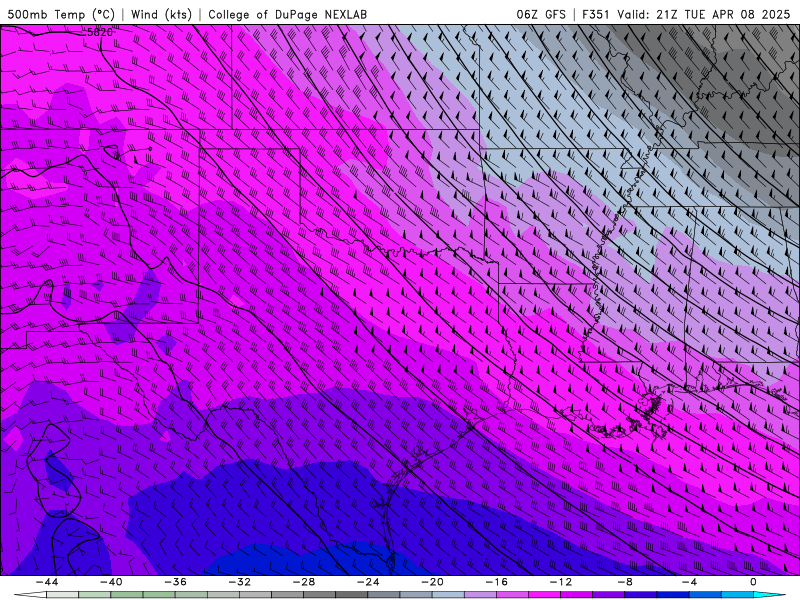This screenshot has width=800, height=600.
Task: Click the '500mb Temp (°C)' title text
Action: point(61,14)
